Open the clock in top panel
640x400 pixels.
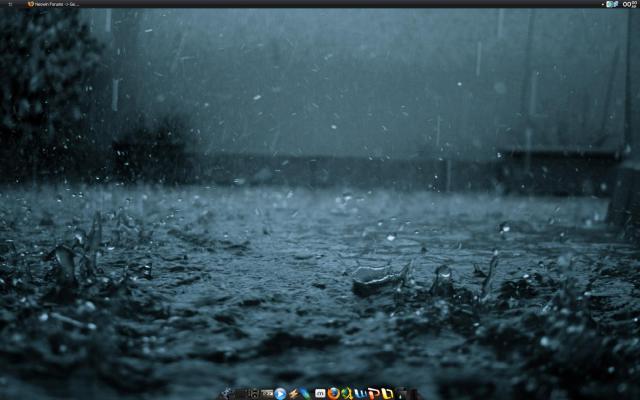click(630, 4)
